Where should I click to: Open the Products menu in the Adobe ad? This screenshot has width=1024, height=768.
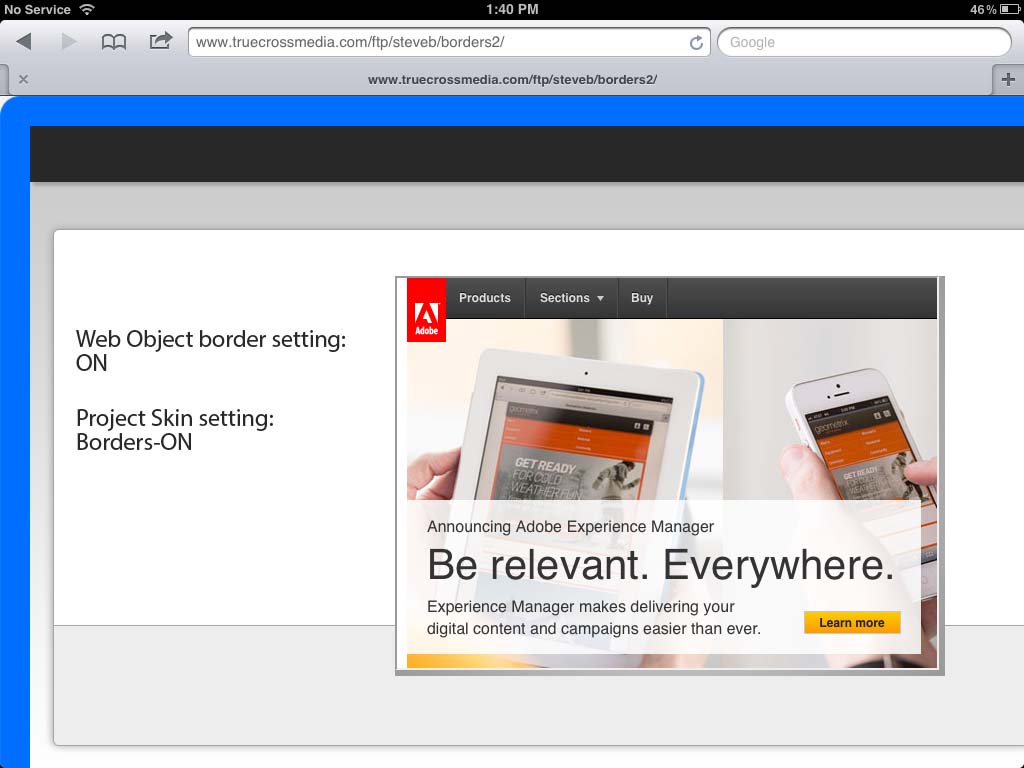tap(484, 297)
